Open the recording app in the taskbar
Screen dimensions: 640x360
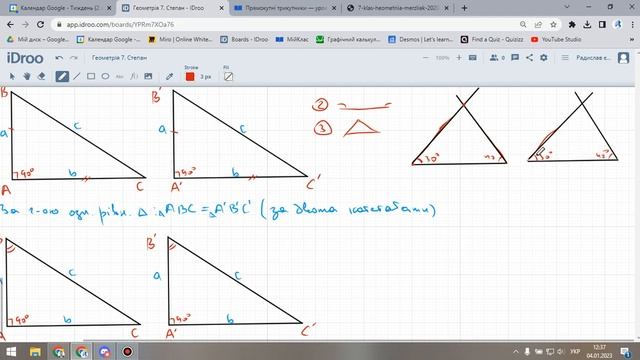(128, 351)
